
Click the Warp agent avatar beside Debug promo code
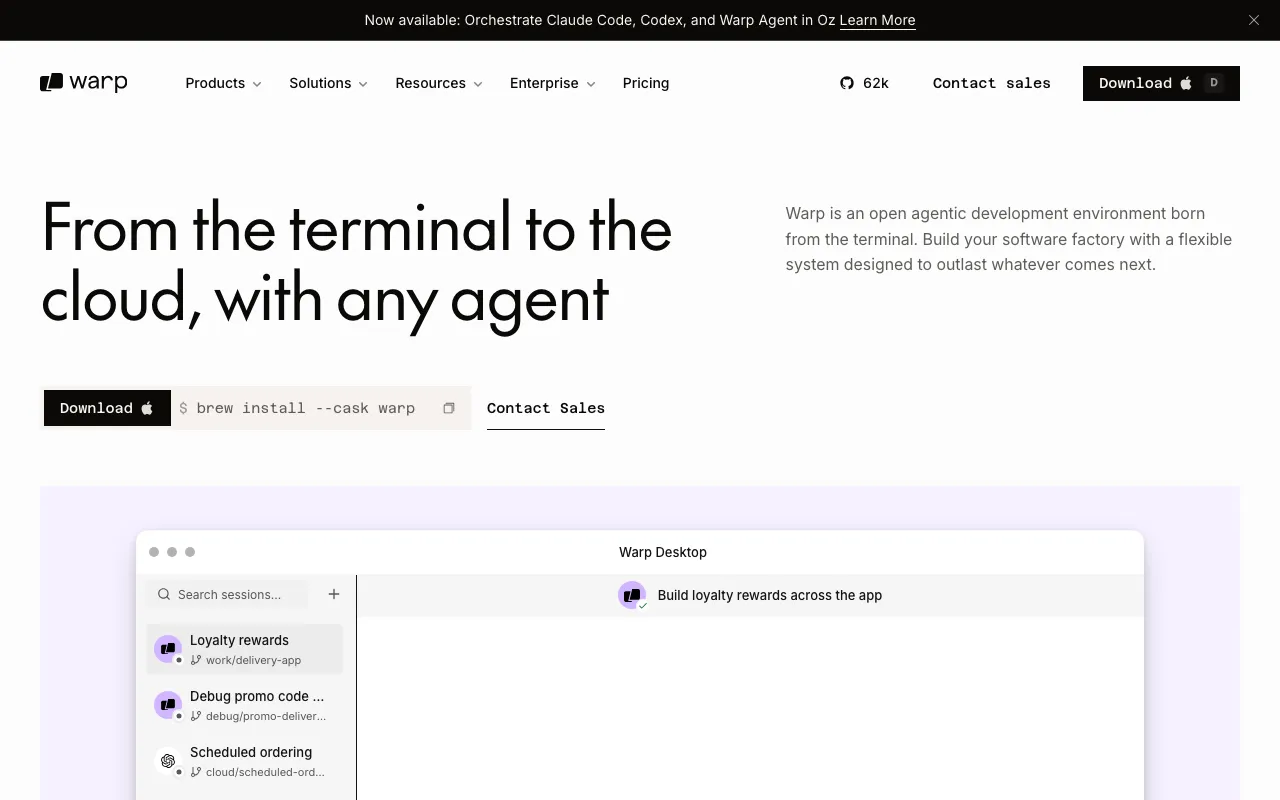(x=168, y=705)
